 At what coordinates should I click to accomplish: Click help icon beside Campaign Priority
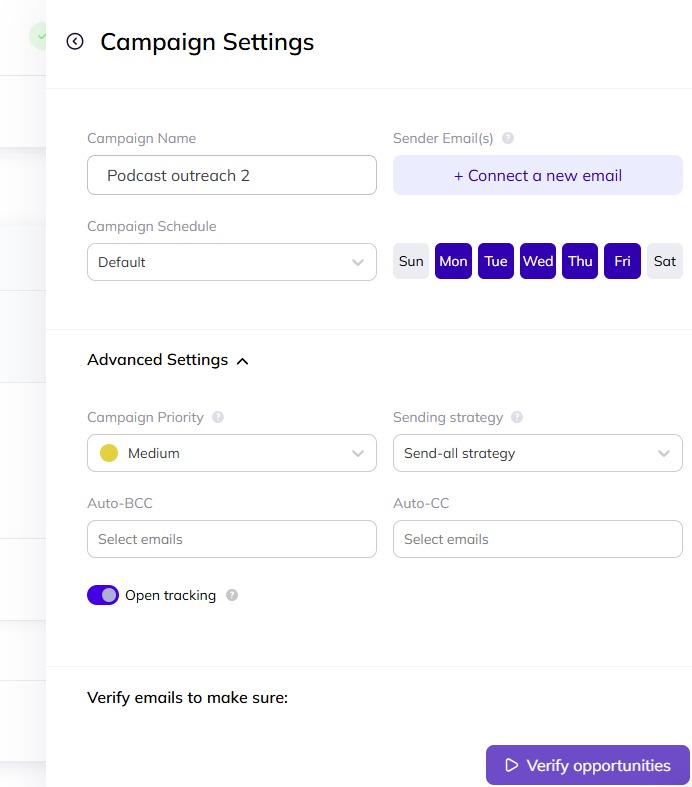coord(218,417)
